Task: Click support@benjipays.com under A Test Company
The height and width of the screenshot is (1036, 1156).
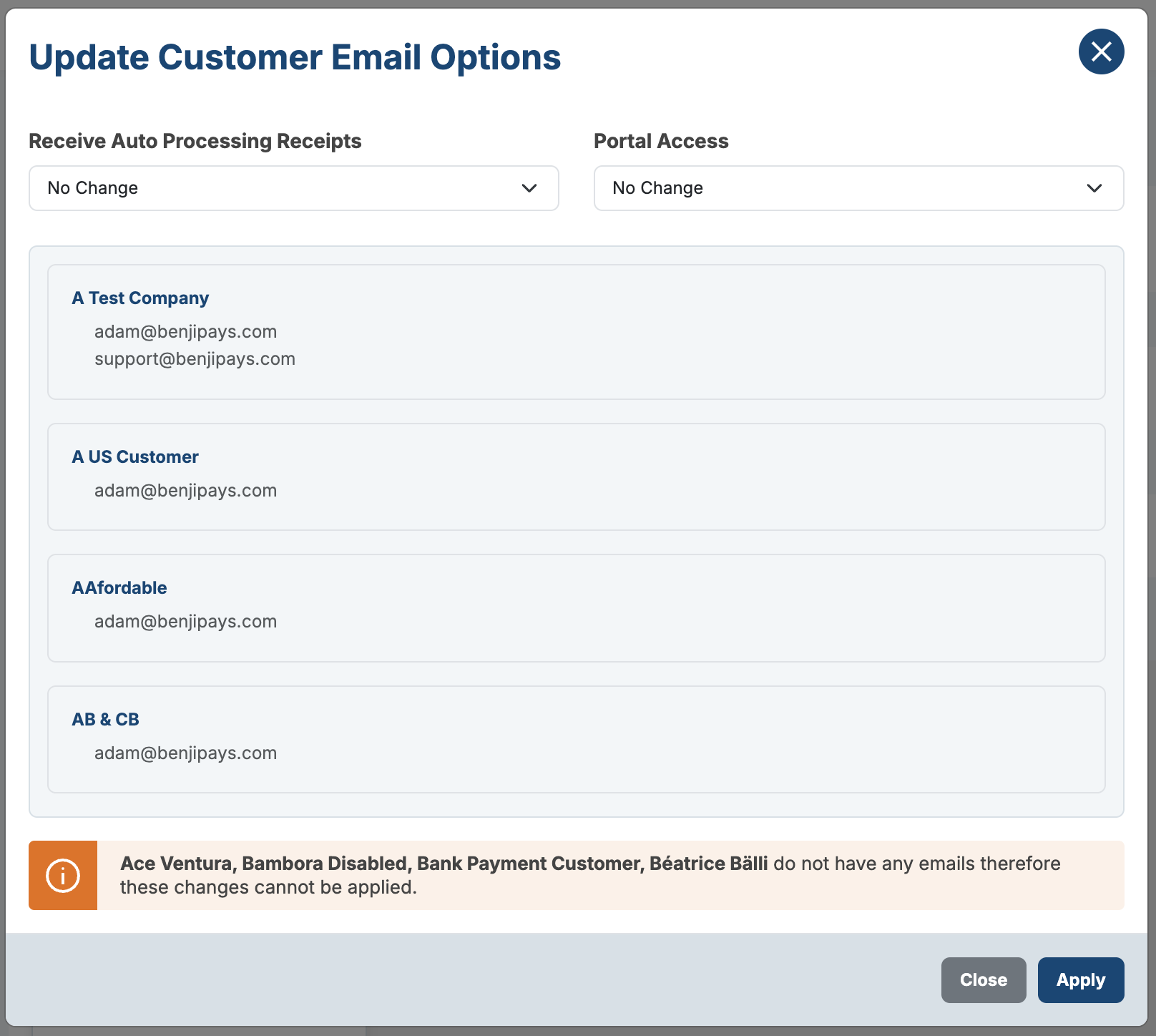Action: (195, 358)
